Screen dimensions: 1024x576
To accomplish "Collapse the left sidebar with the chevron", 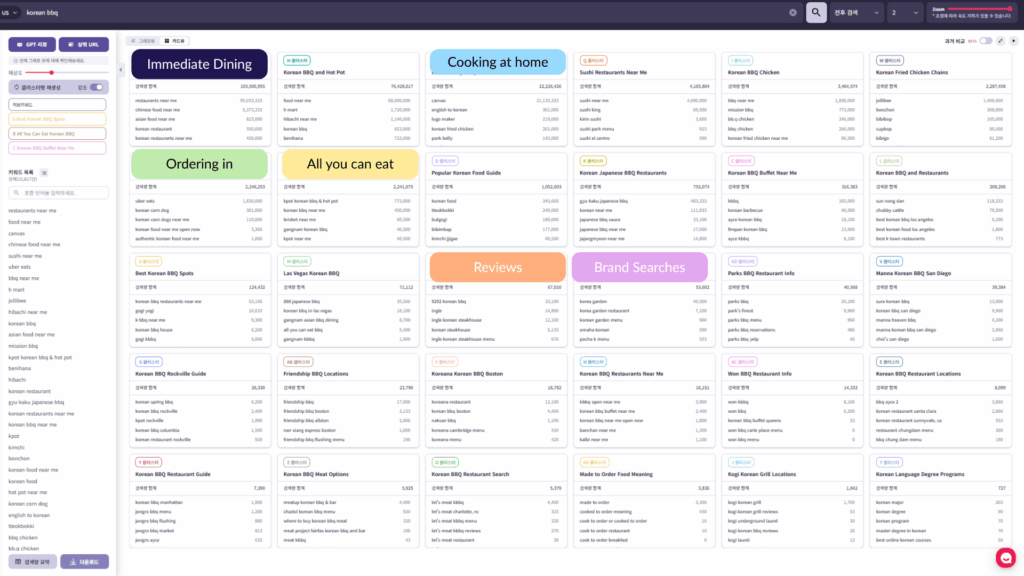I will [x=121, y=70].
